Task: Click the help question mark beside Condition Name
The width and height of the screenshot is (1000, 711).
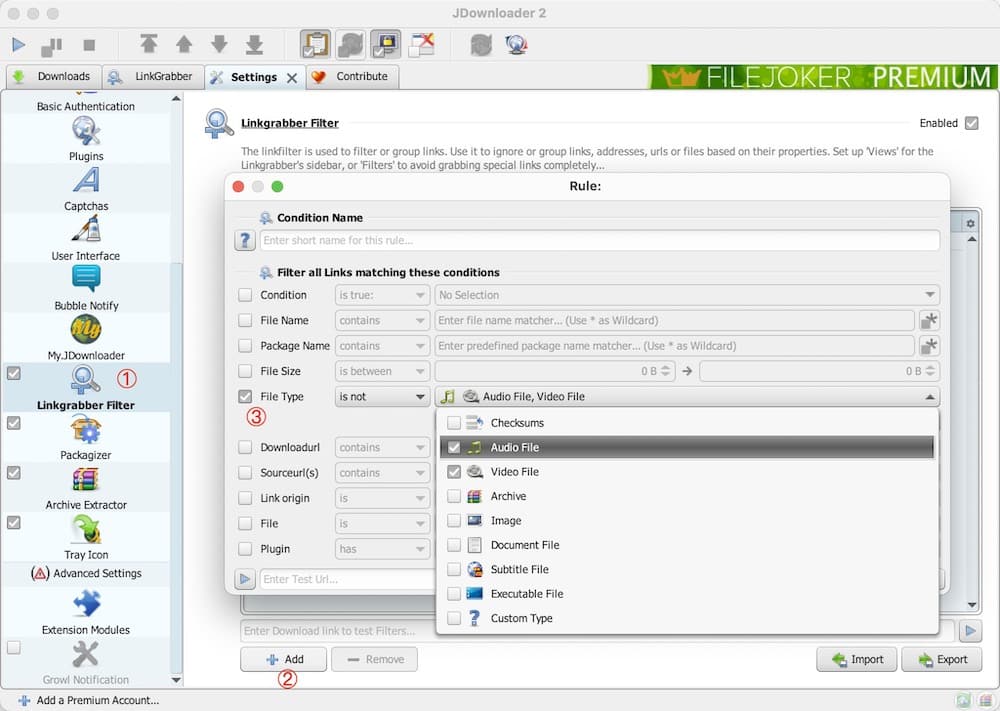Action: (x=245, y=240)
